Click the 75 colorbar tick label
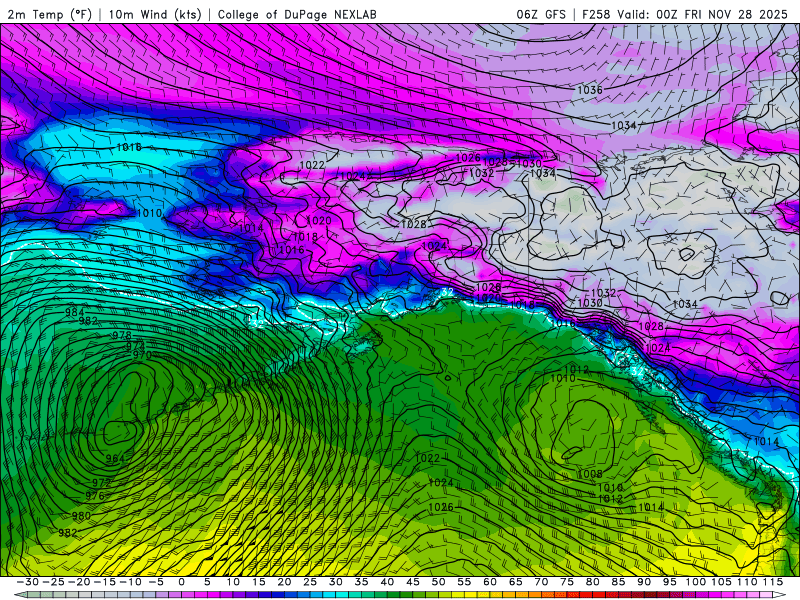800x600 pixels. tap(566, 582)
